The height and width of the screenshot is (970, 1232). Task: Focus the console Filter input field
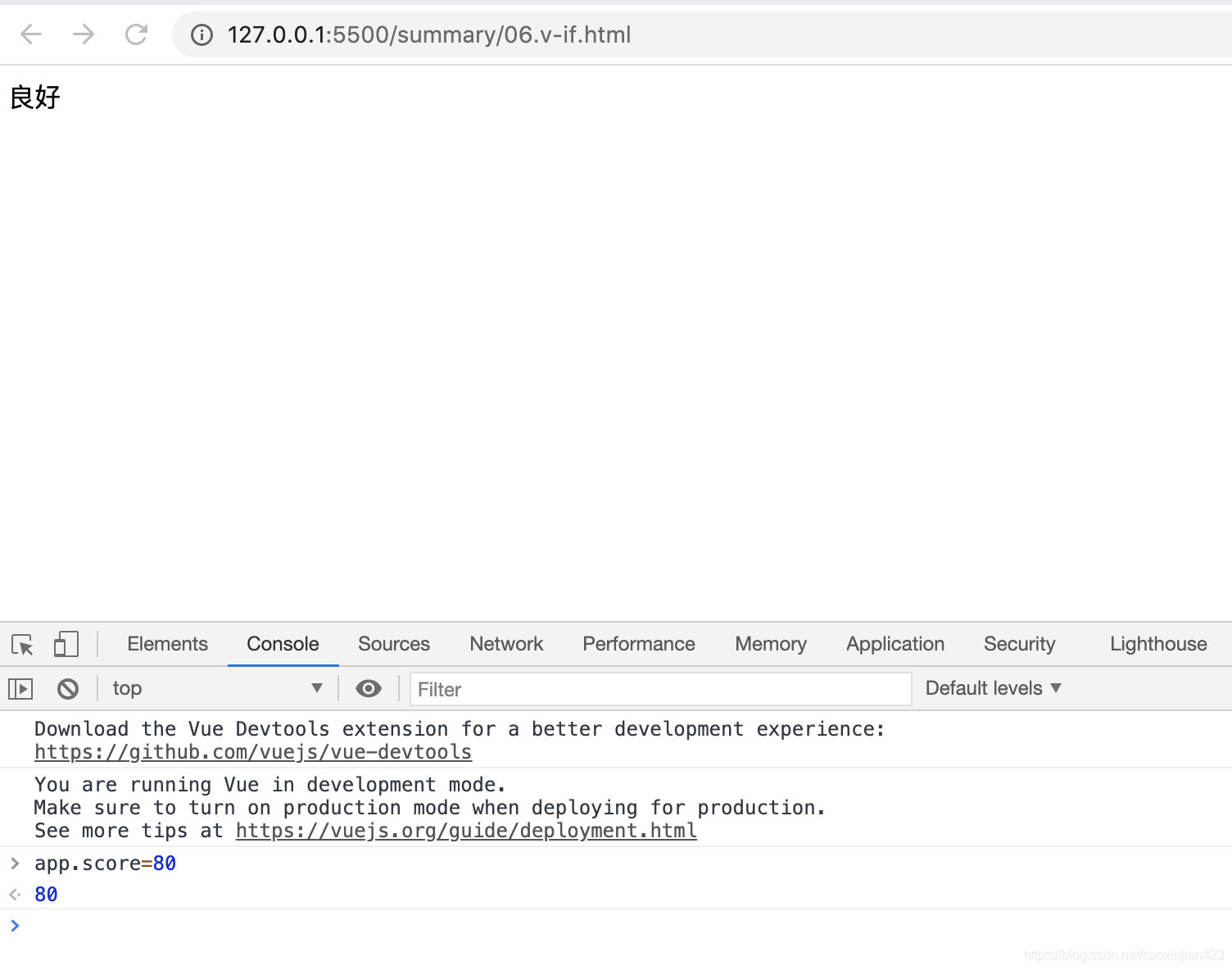pos(660,689)
